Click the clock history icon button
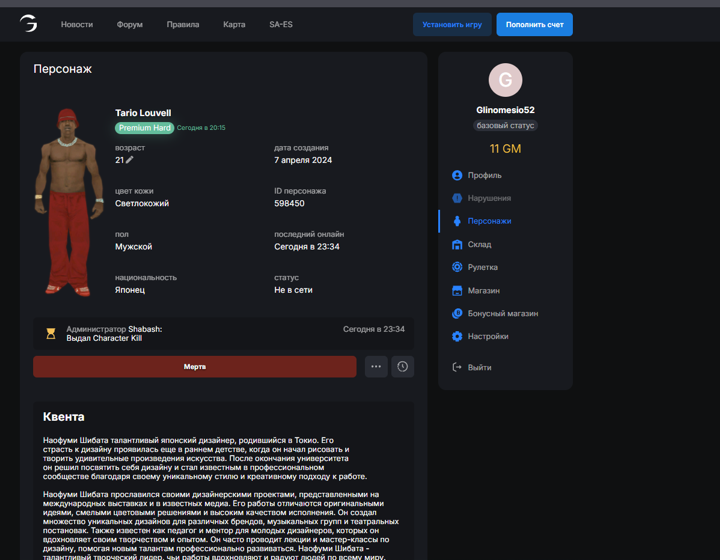720x560 pixels. click(402, 367)
